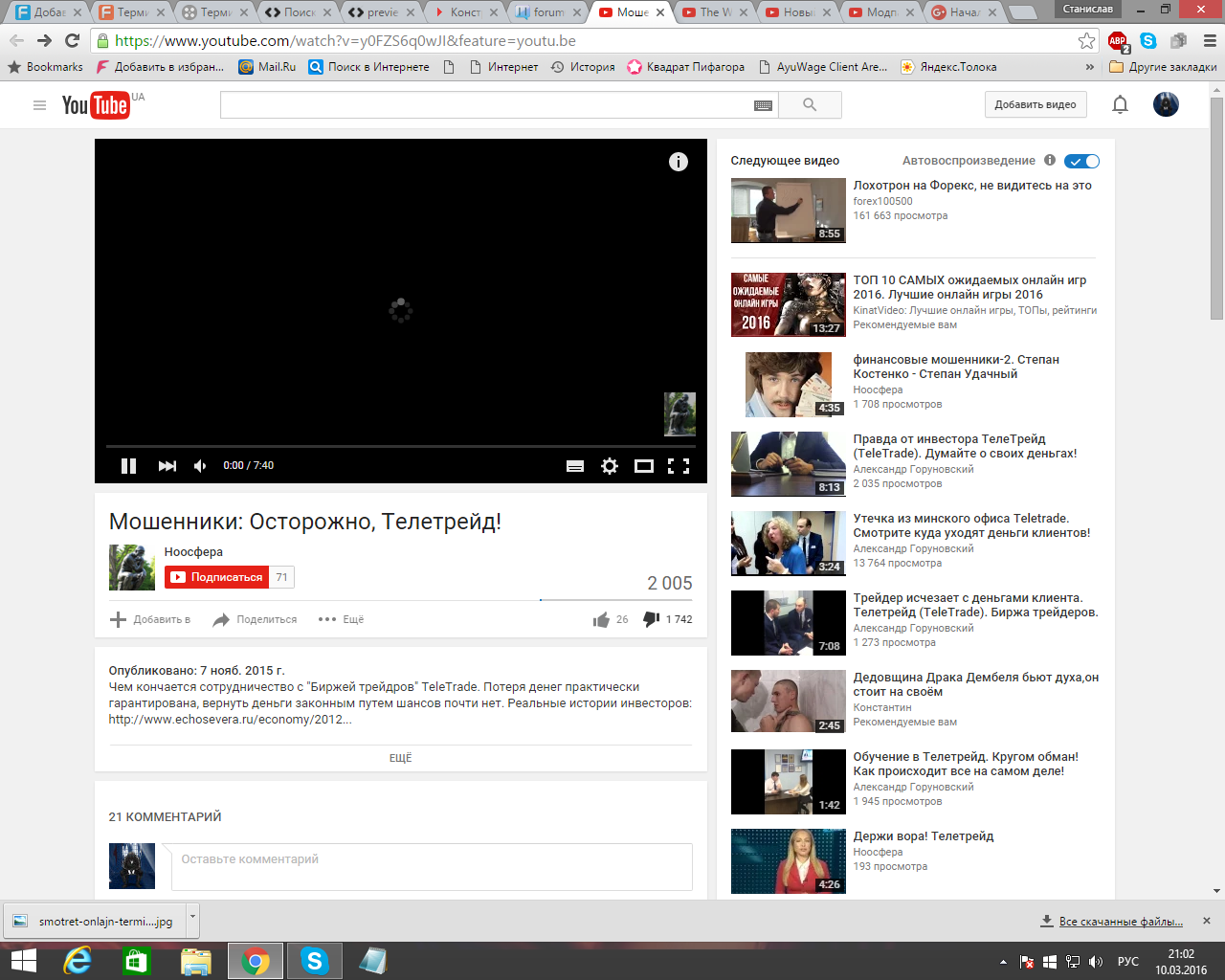Open the ТОП 10 онлайн игр thumbnail
Screen dimensions: 1225x980
(789, 304)
